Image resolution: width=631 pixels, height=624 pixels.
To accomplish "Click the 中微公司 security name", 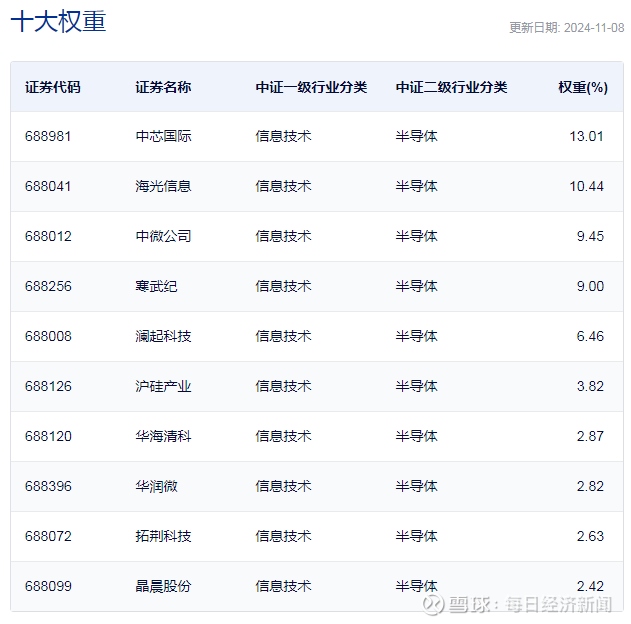I will (163, 236).
